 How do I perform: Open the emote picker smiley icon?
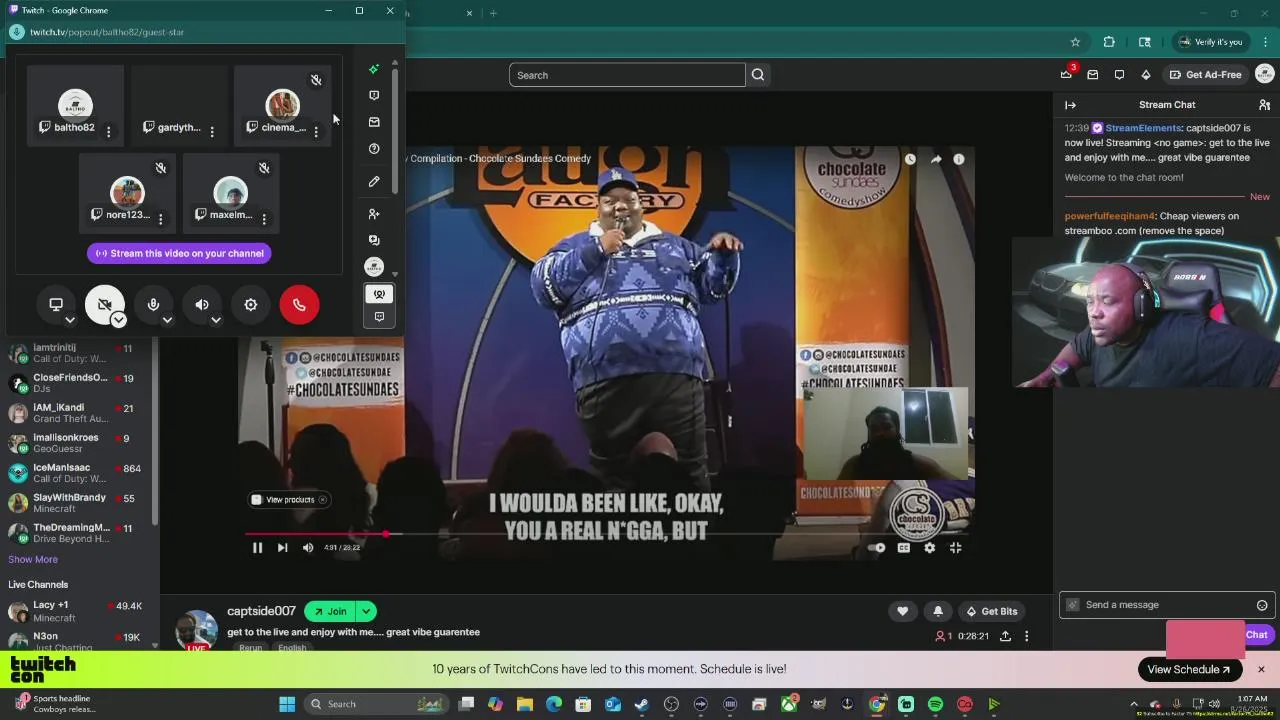click(x=1262, y=605)
